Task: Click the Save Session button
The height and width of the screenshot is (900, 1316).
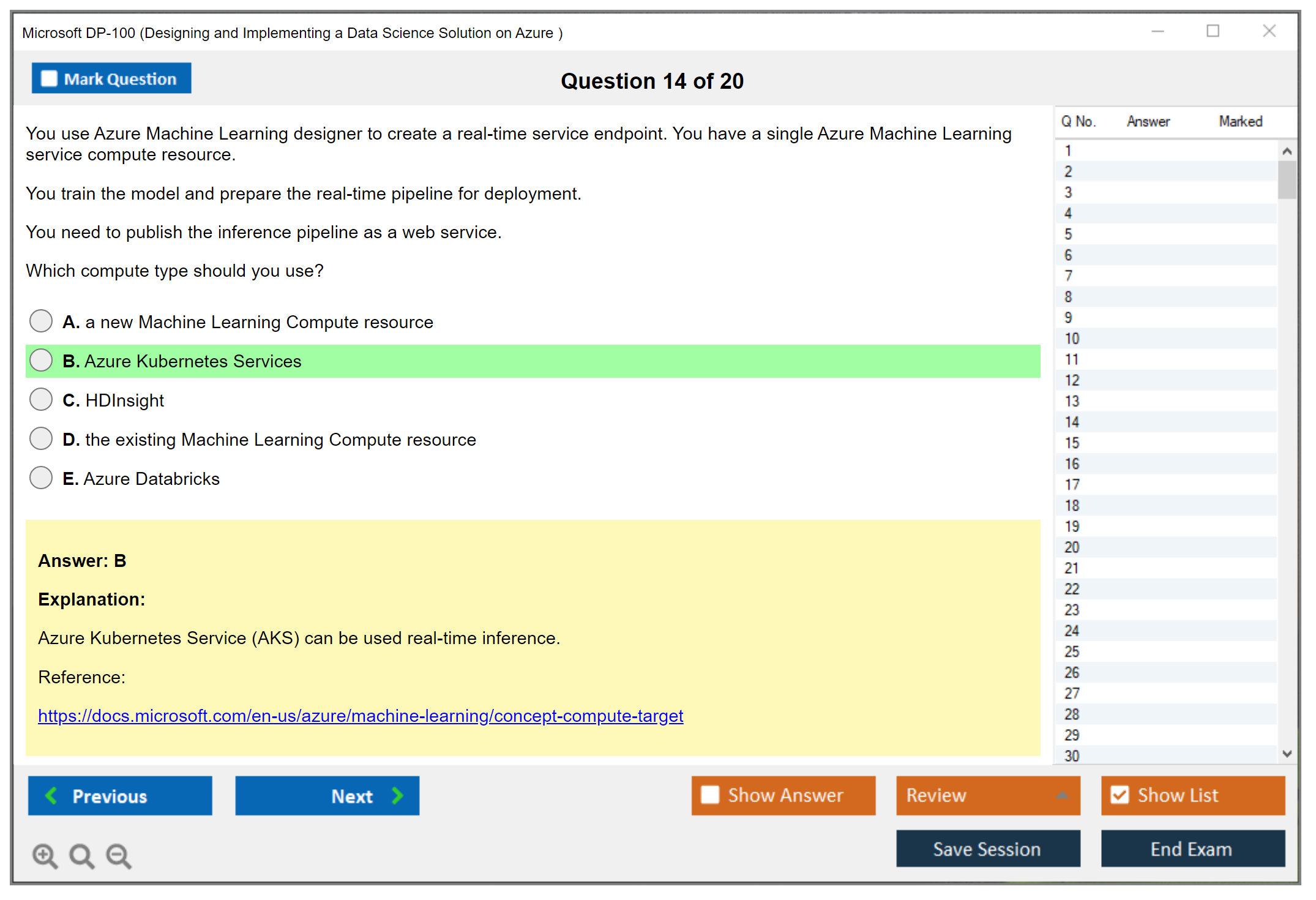Action: coord(987,849)
